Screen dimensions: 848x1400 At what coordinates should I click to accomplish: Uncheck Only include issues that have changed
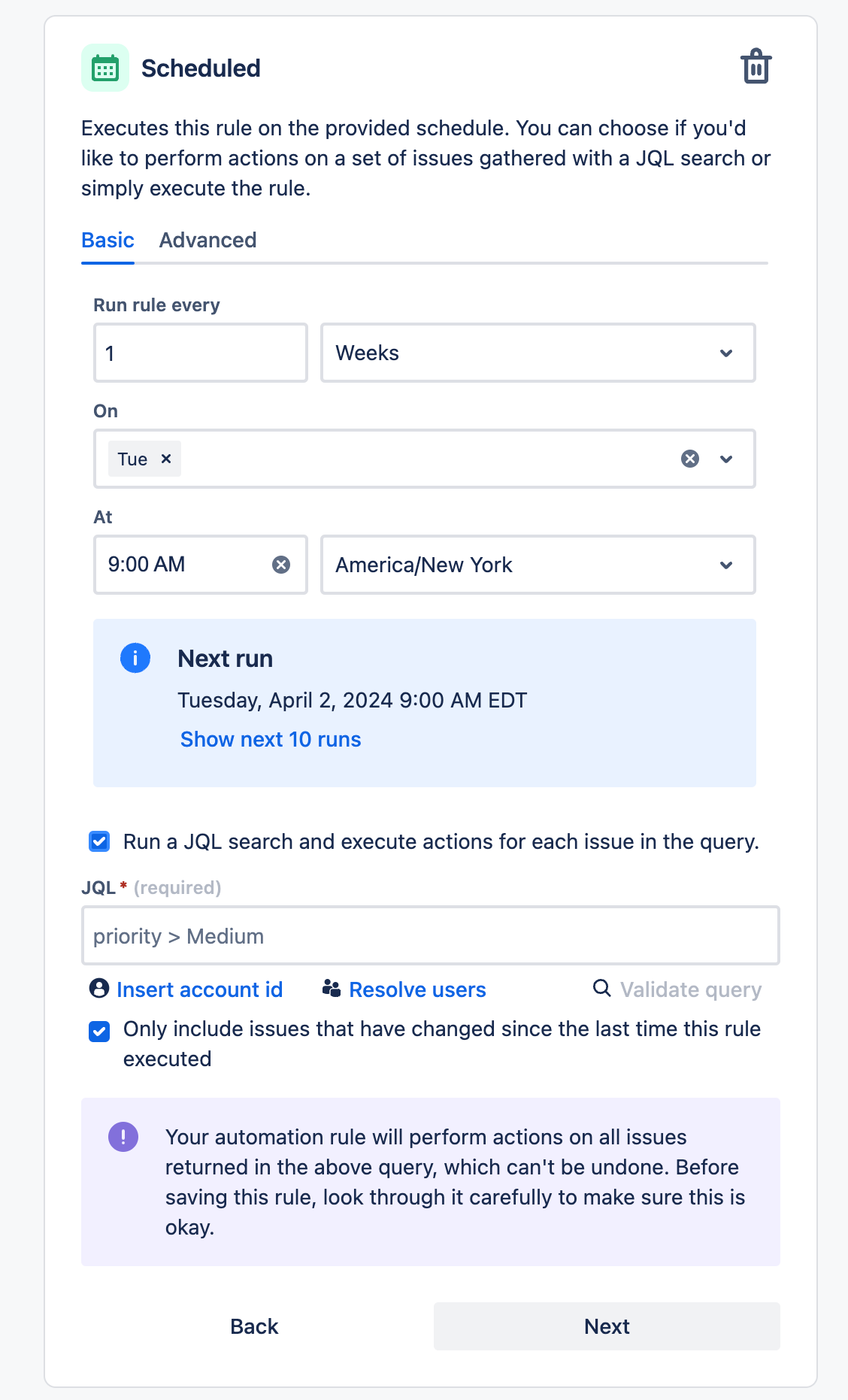99,1031
